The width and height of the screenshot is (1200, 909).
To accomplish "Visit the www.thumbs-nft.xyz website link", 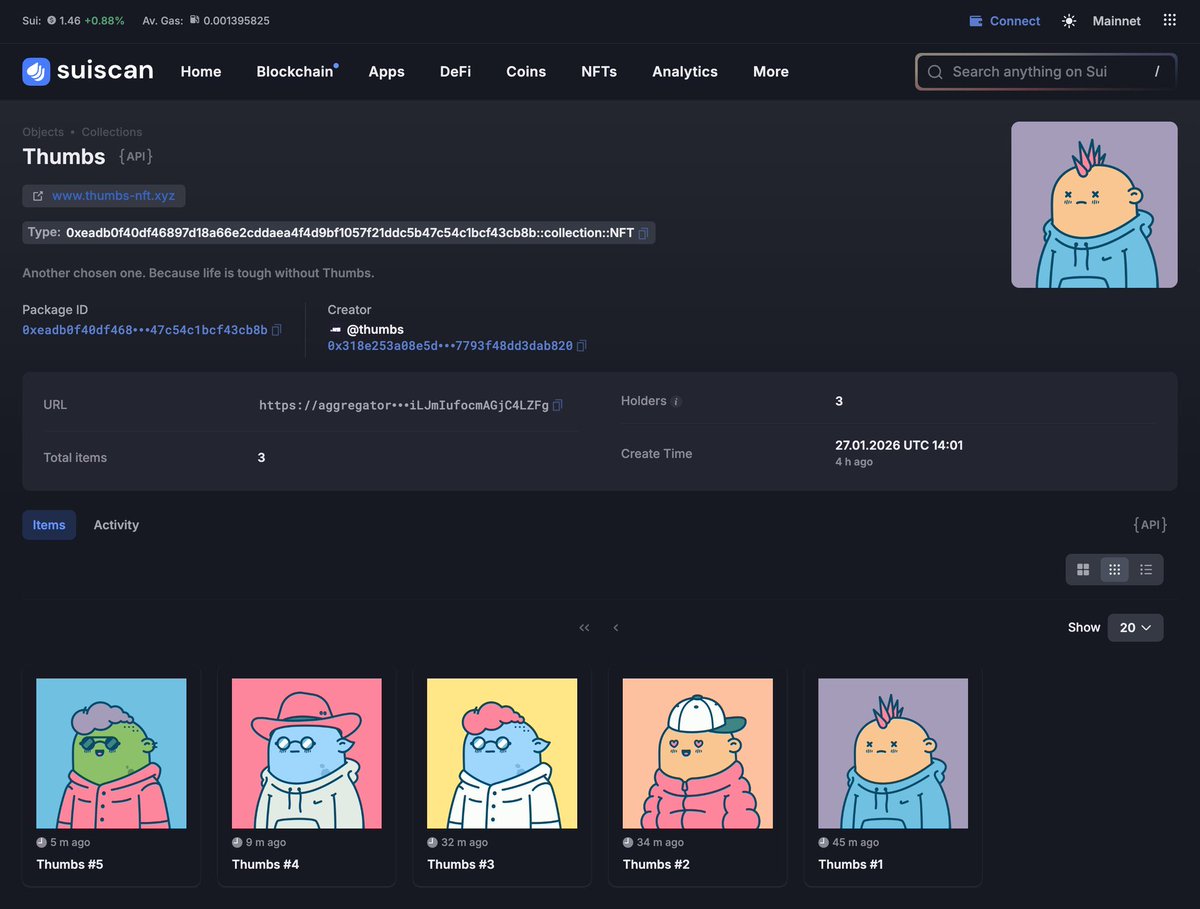I will pos(113,195).
